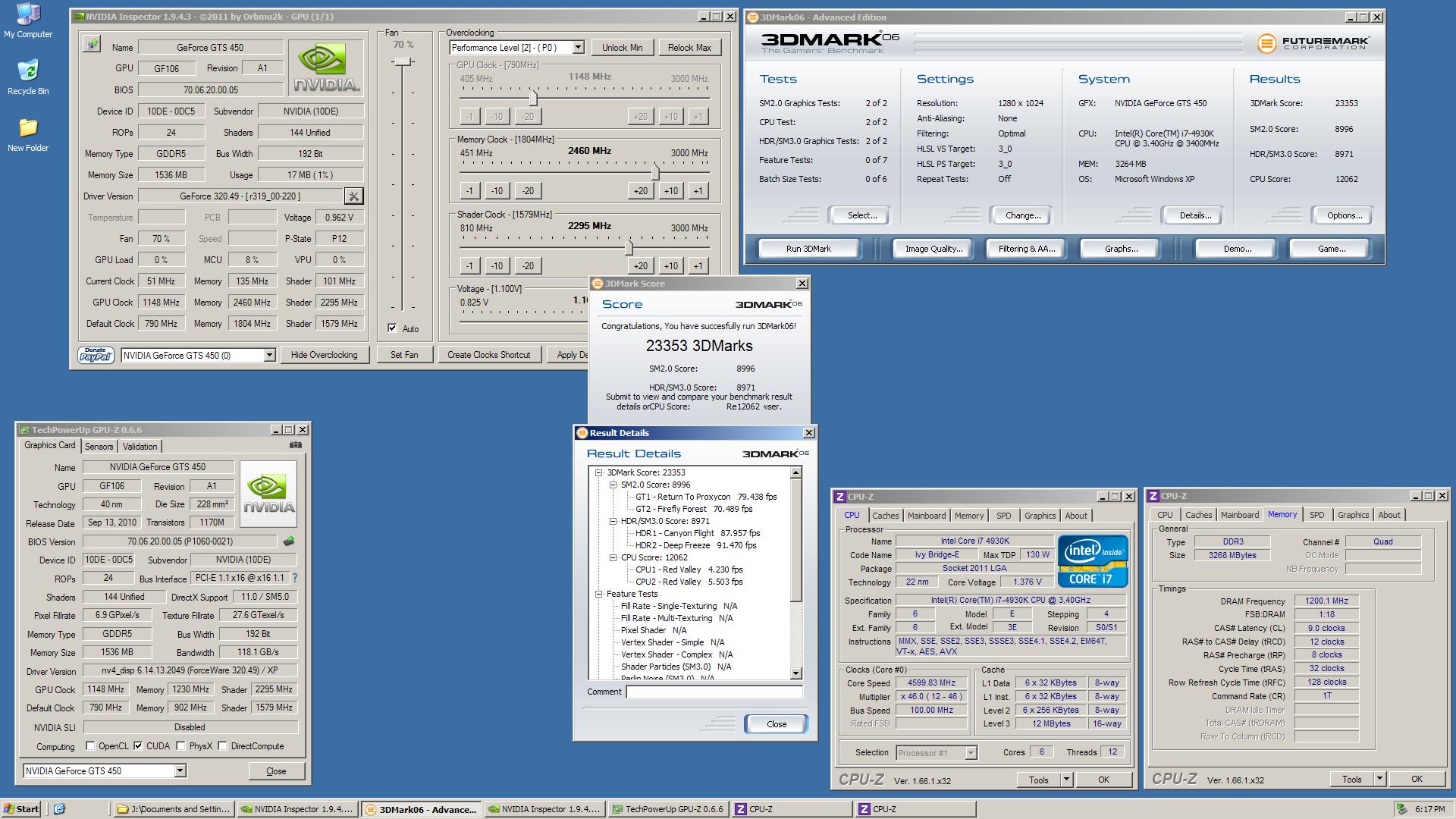Click the Memory Clock slider handle
Screen dimensions: 1456x819
coord(655,172)
